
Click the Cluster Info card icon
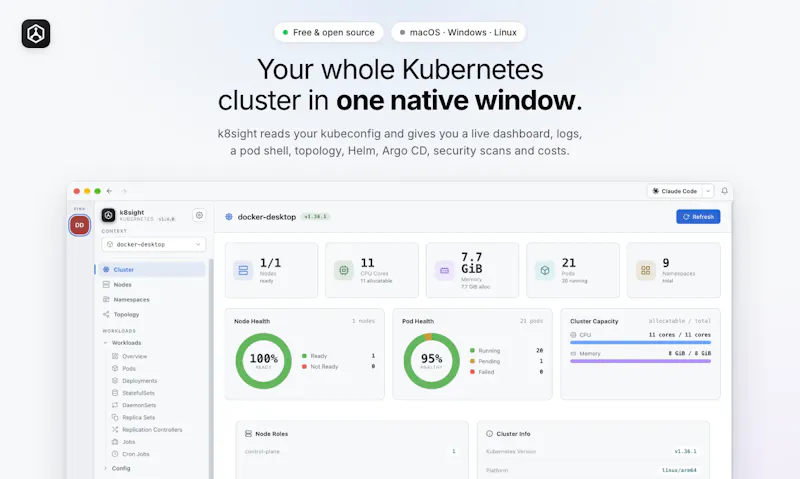point(489,434)
